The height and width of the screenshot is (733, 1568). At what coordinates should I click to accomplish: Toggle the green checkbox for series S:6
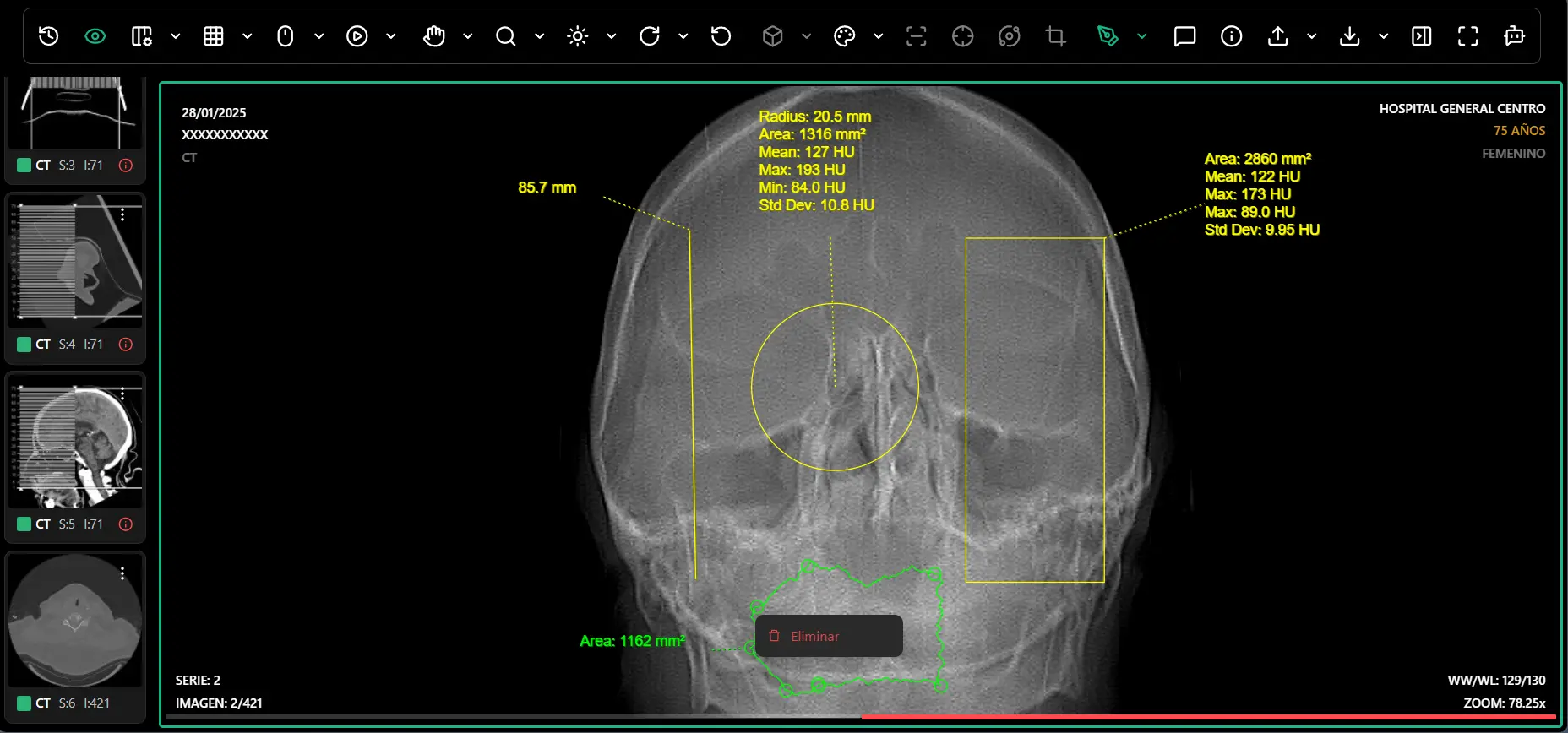click(x=24, y=703)
